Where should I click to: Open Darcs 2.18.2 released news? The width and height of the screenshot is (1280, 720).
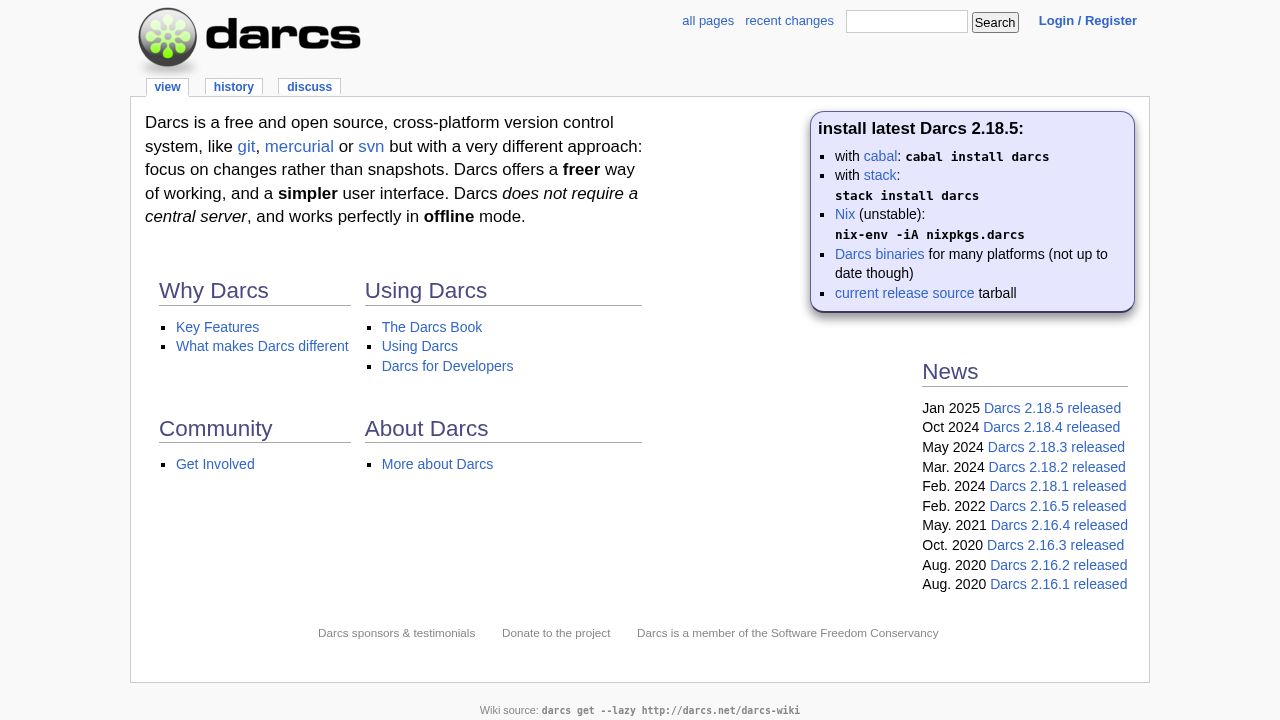click(1057, 467)
